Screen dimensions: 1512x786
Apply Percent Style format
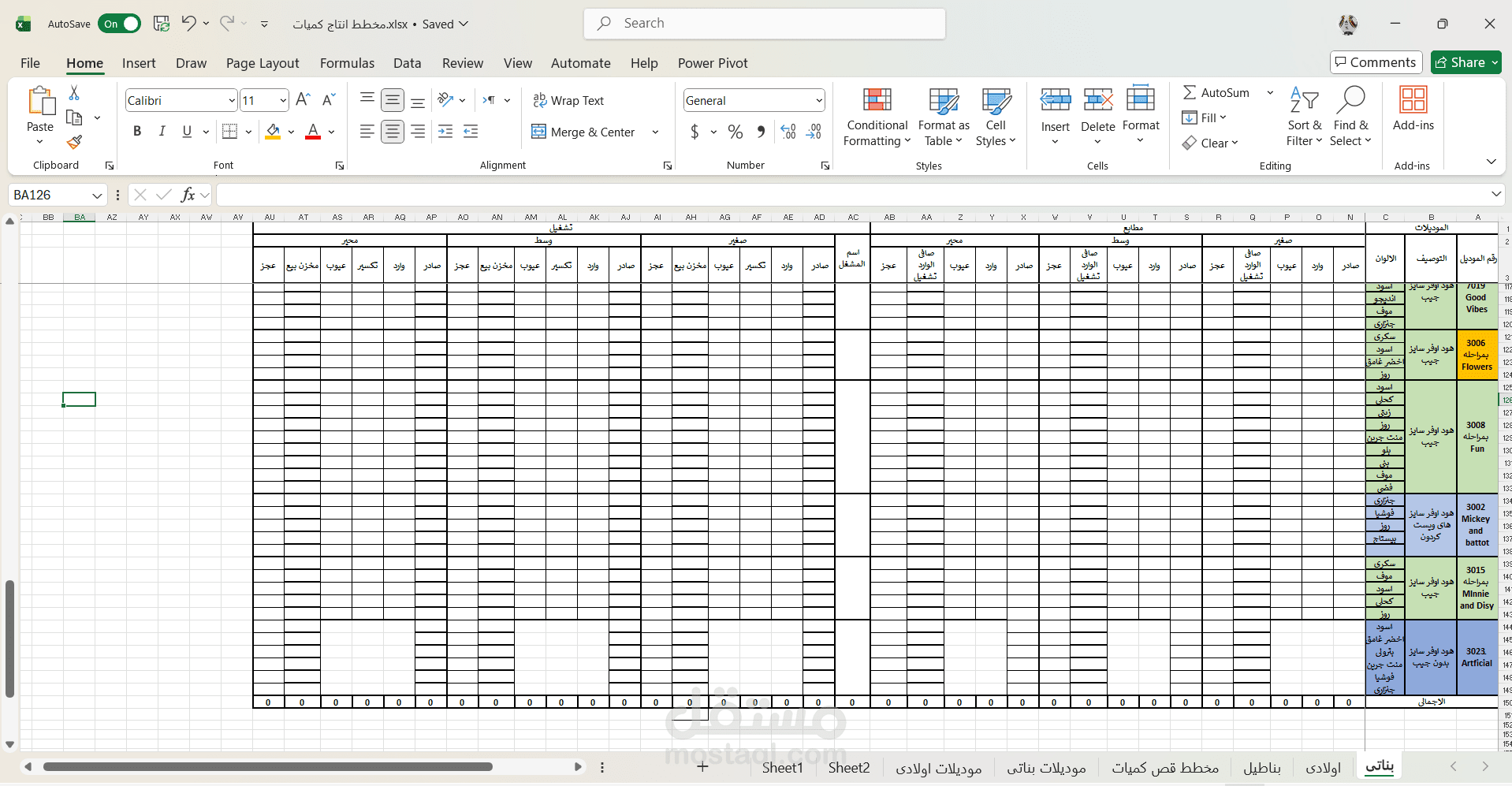pyautogui.click(x=736, y=132)
